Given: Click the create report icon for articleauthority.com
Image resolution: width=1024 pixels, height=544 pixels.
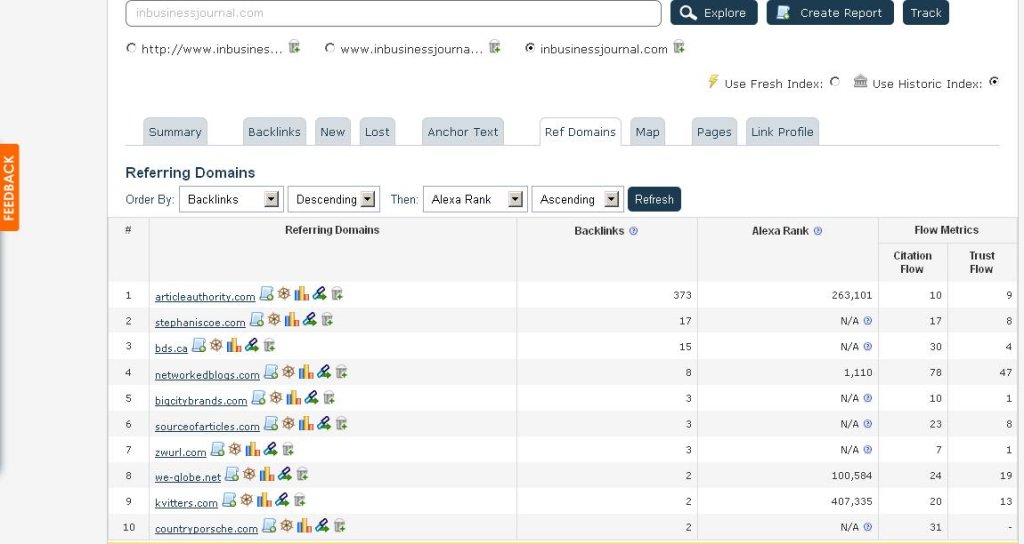Looking at the screenshot, I should pos(267,294).
